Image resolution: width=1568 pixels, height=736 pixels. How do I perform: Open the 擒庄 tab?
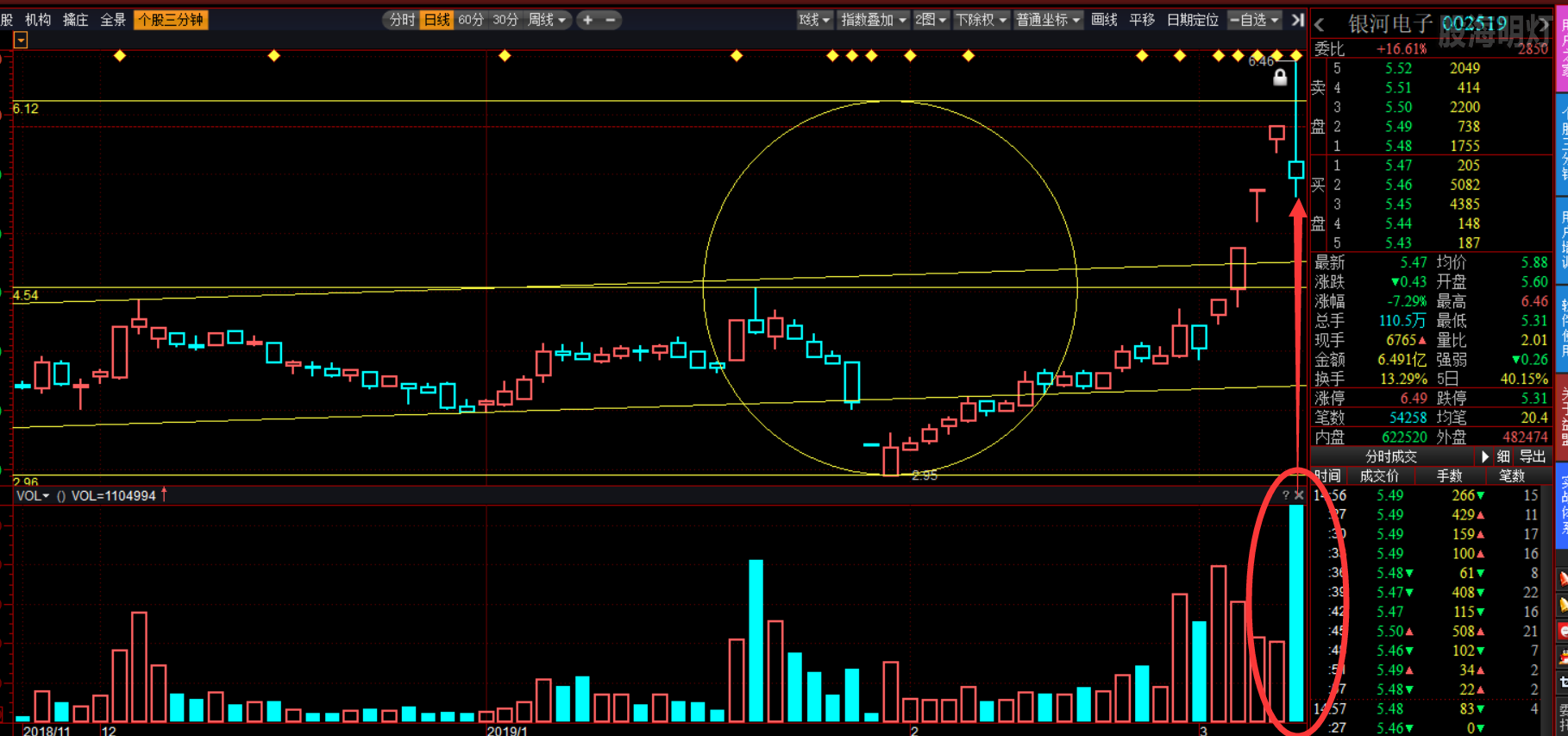click(x=76, y=20)
